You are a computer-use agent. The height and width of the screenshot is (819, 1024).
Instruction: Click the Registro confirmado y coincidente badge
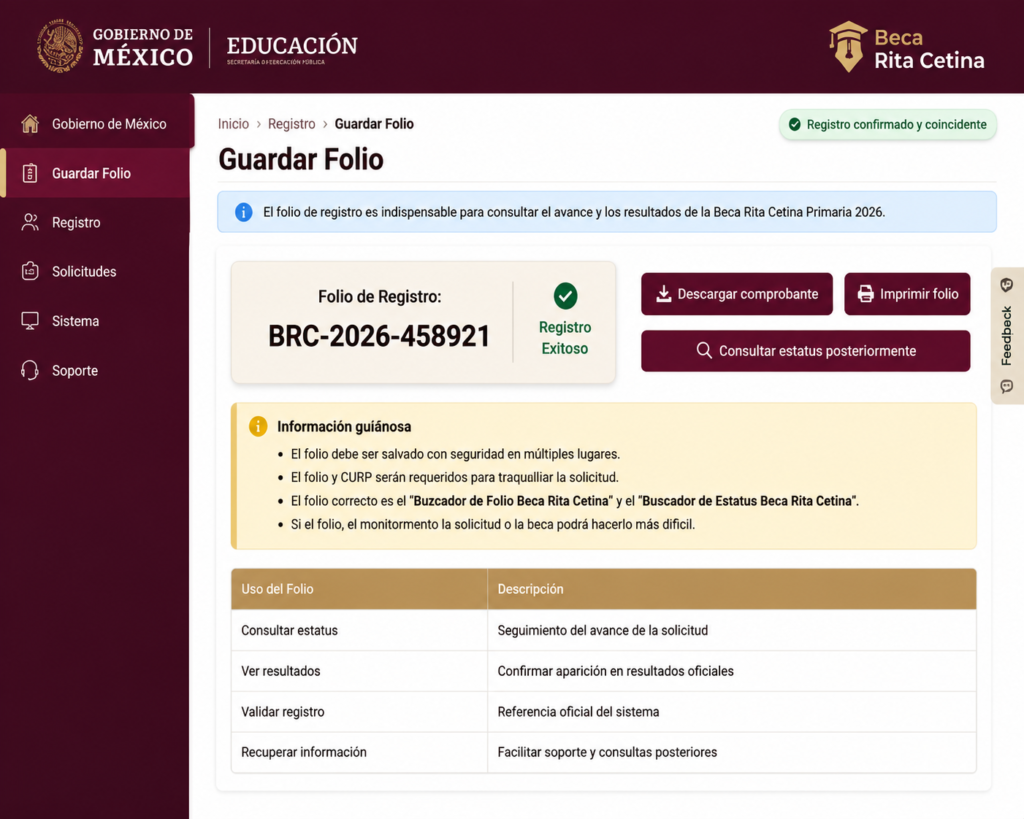(x=888, y=125)
